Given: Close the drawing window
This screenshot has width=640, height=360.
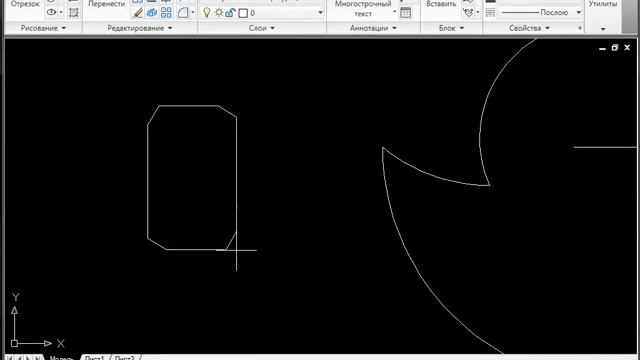Looking at the screenshot, I should [x=627, y=48].
